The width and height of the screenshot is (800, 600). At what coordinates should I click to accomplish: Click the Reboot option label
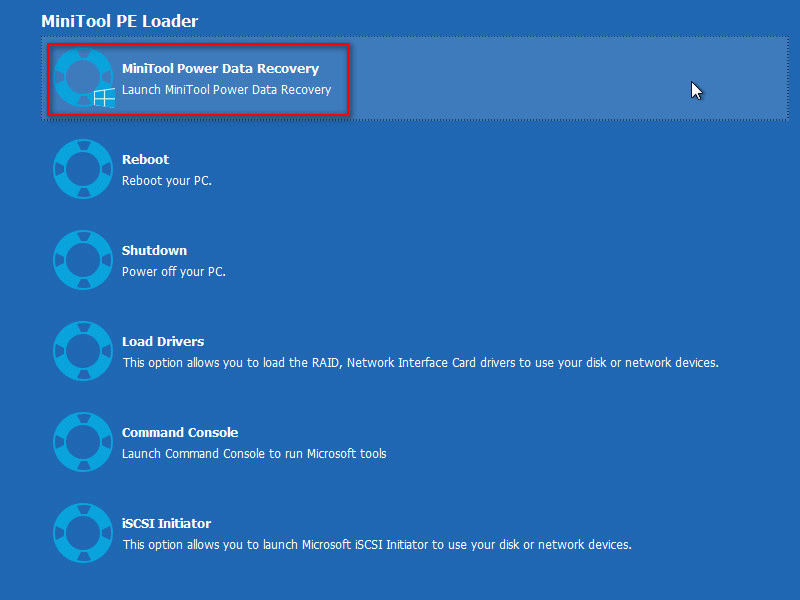[145, 159]
